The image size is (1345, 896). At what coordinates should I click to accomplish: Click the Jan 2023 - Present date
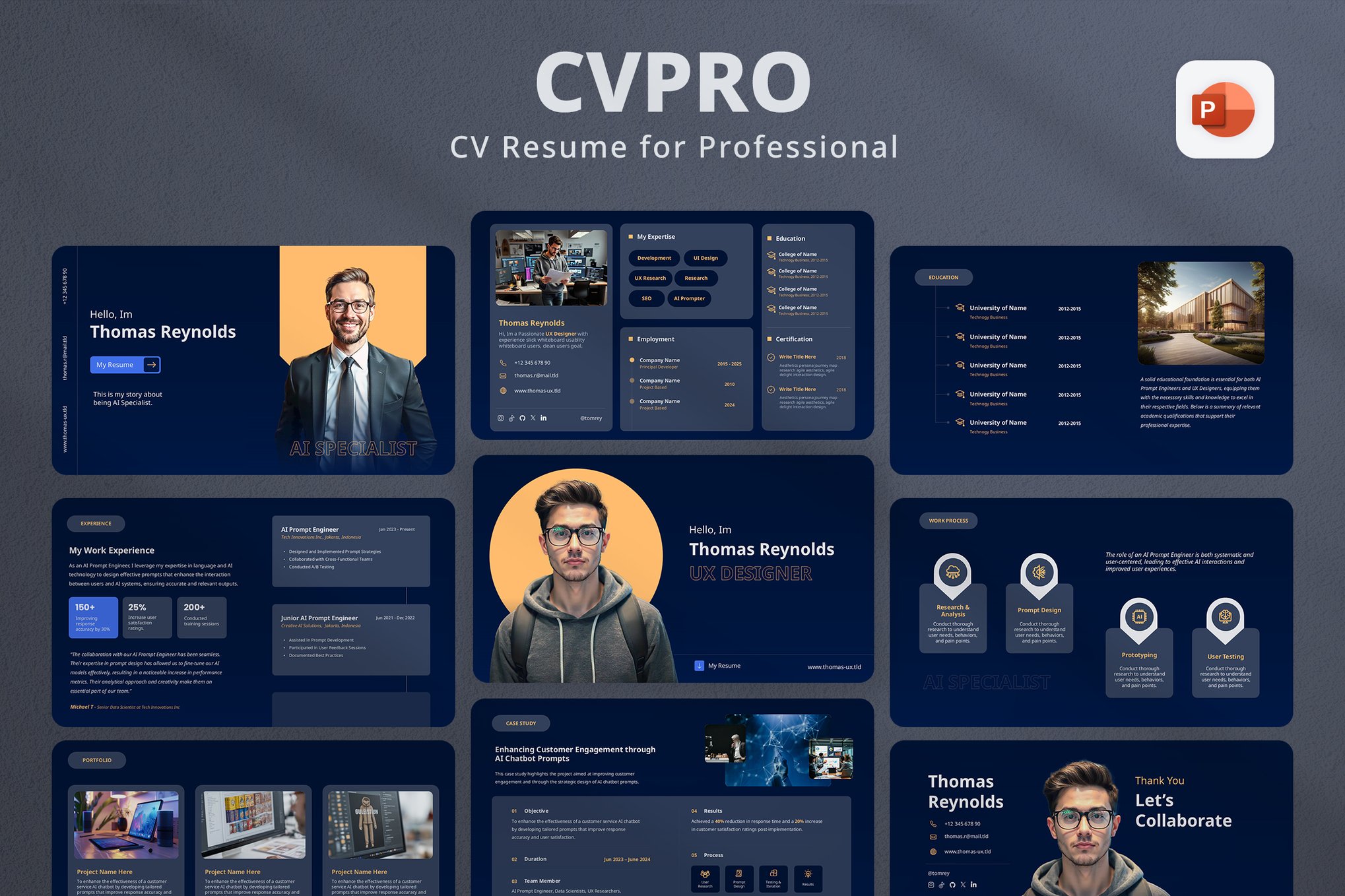point(397,529)
